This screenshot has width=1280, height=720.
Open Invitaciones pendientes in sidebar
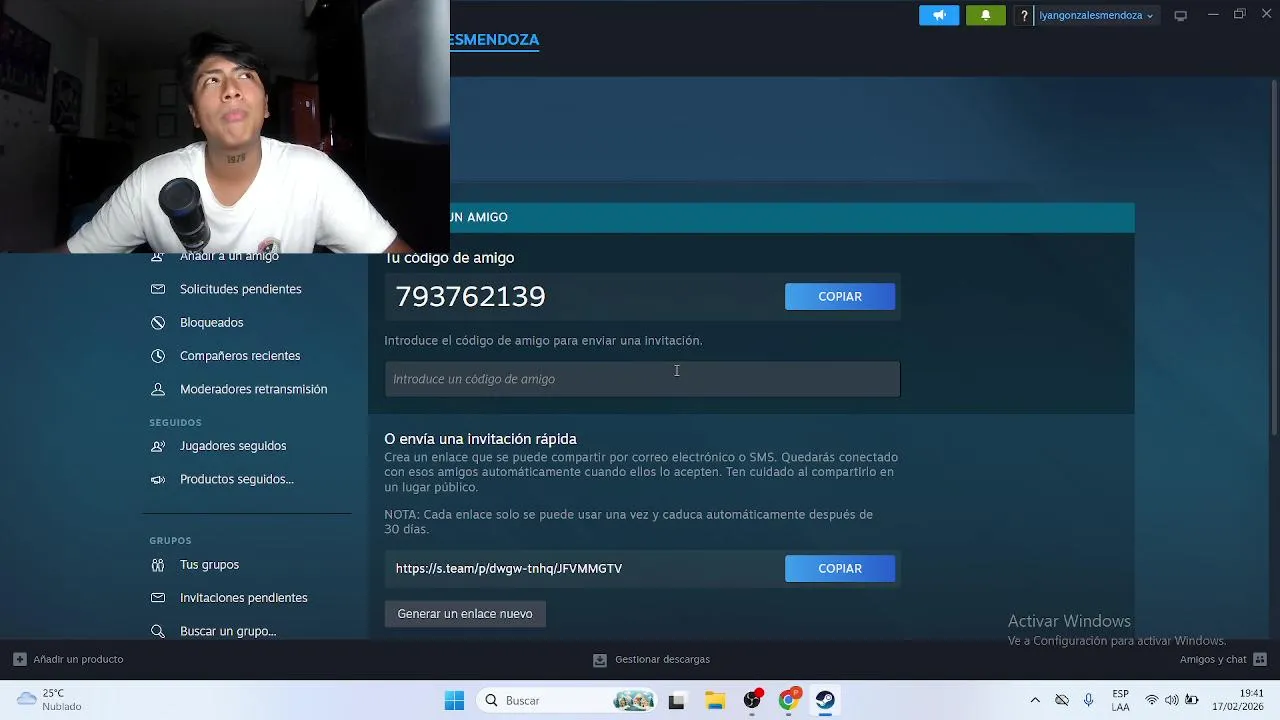tap(244, 598)
